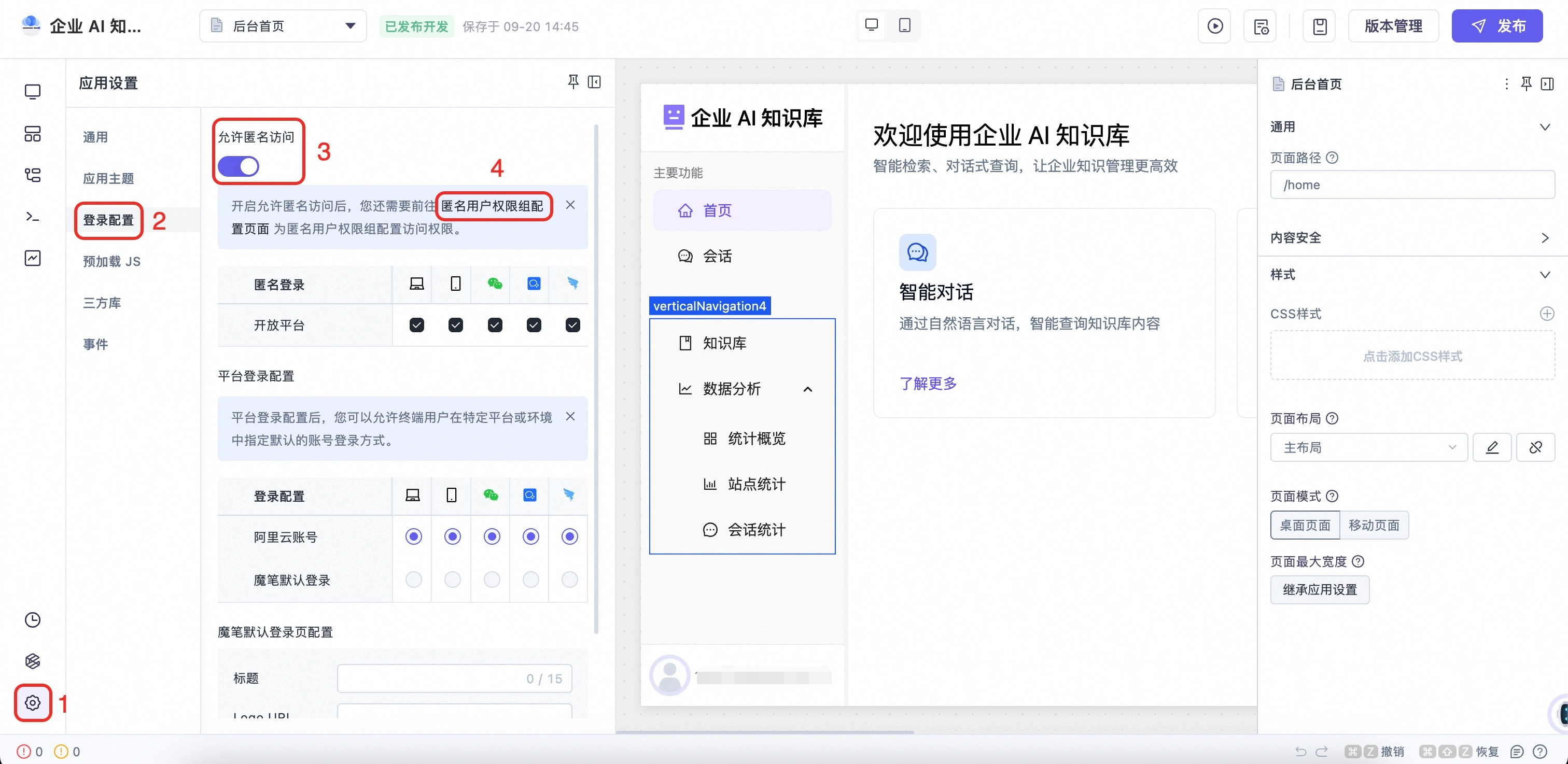
Task: Click the 了解更多 link in 智能对话 card
Action: point(928,383)
